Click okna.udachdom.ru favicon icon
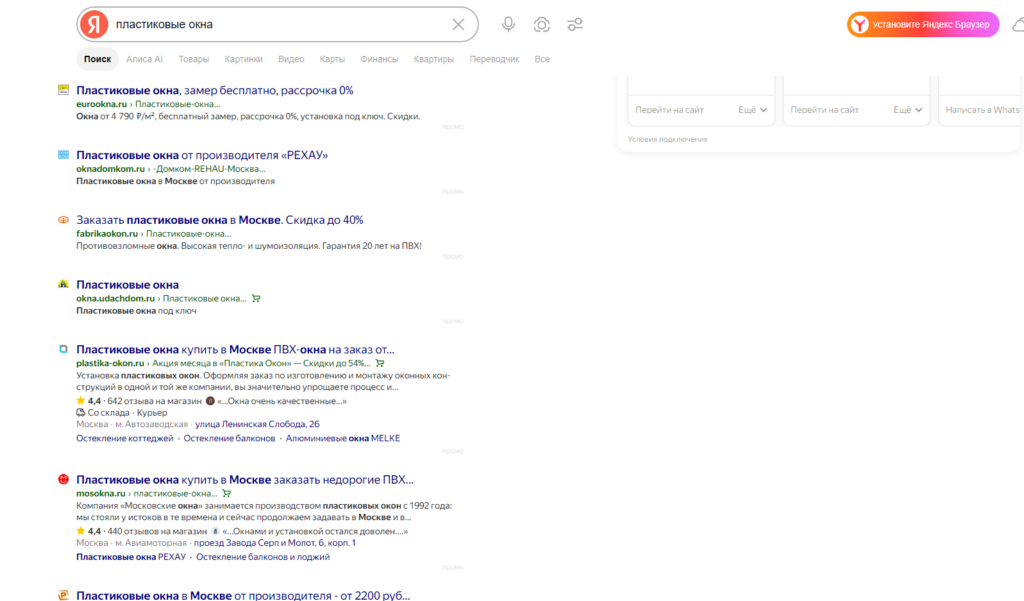This screenshot has width=1024, height=601. [63, 284]
